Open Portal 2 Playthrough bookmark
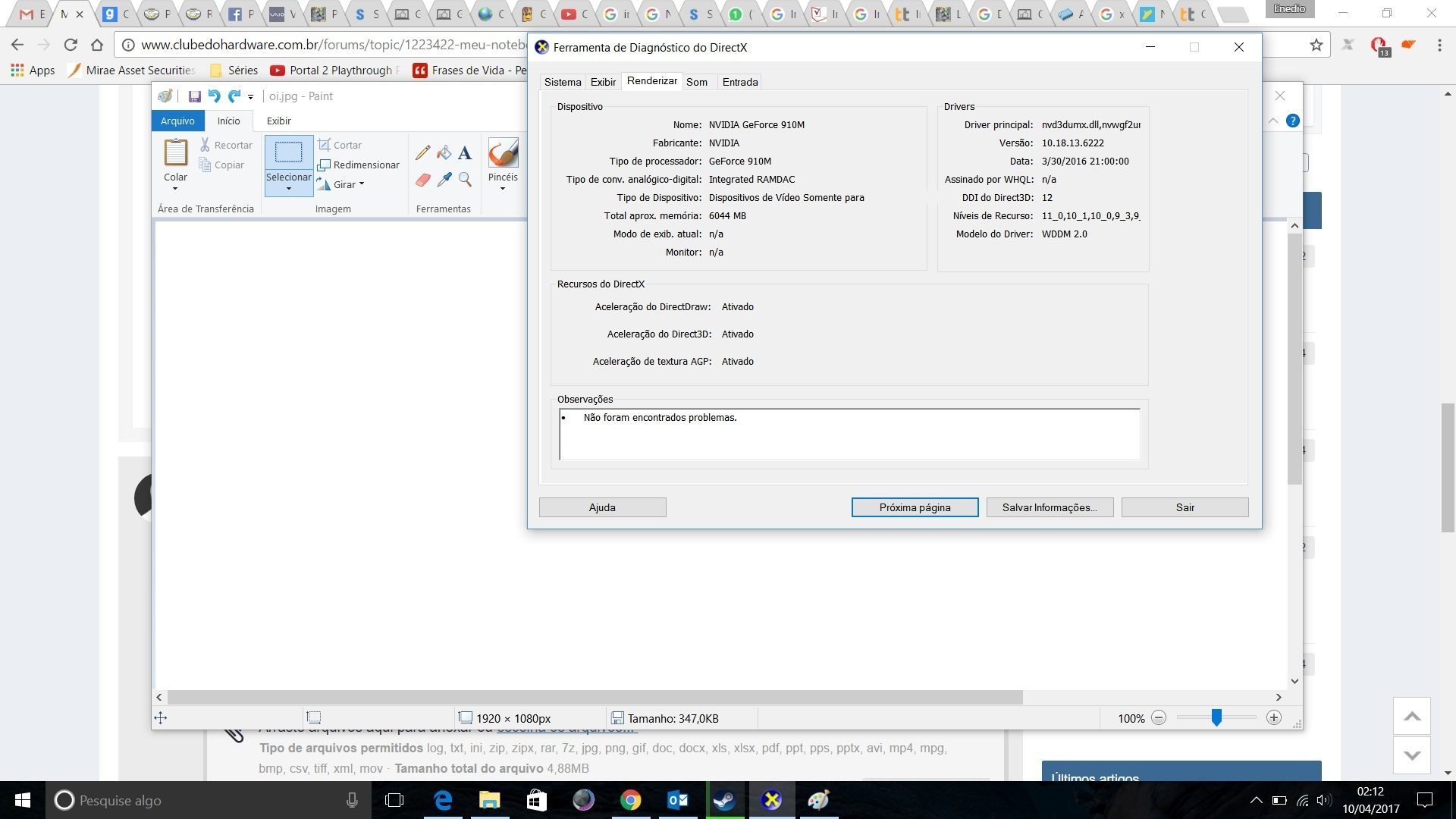 pos(335,70)
